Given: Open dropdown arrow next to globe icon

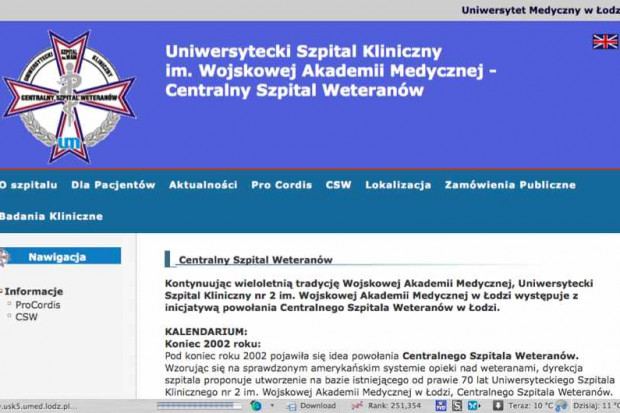Looking at the screenshot, I should [x=272, y=405].
